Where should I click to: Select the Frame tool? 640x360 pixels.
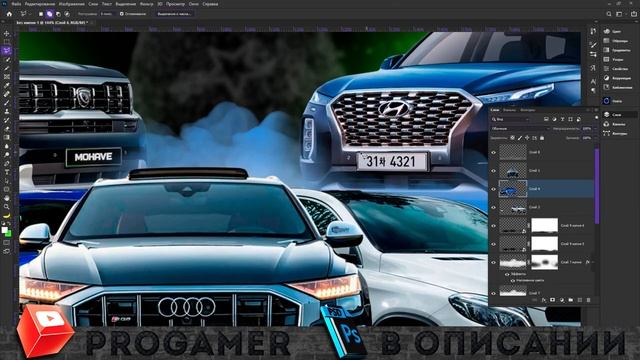tap(7, 76)
